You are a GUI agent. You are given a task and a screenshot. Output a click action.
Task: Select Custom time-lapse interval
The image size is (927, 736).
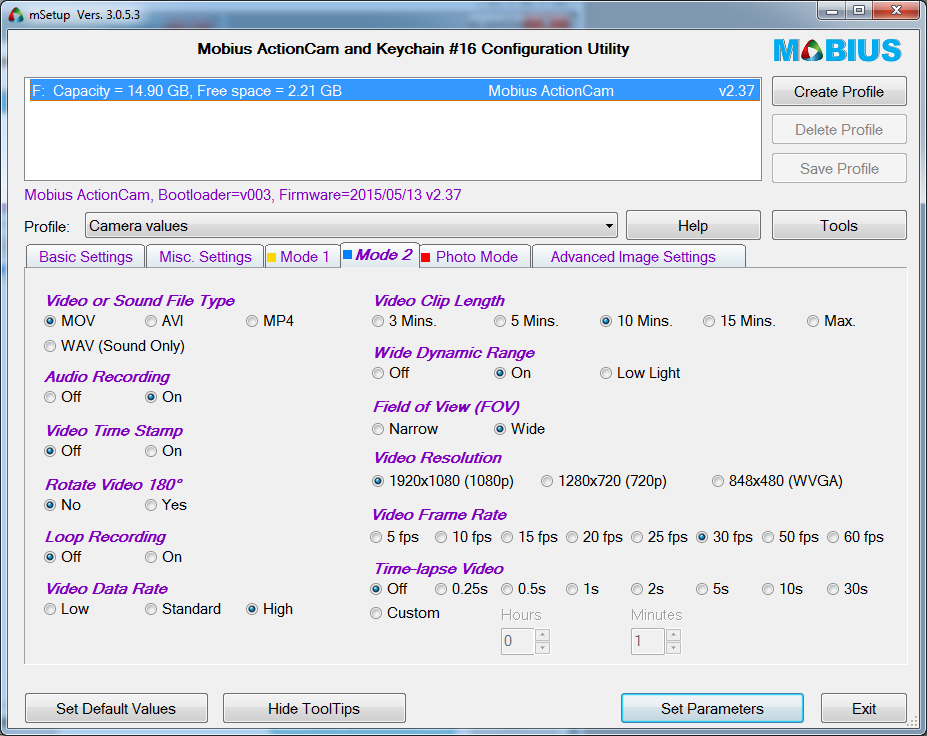tap(405, 613)
